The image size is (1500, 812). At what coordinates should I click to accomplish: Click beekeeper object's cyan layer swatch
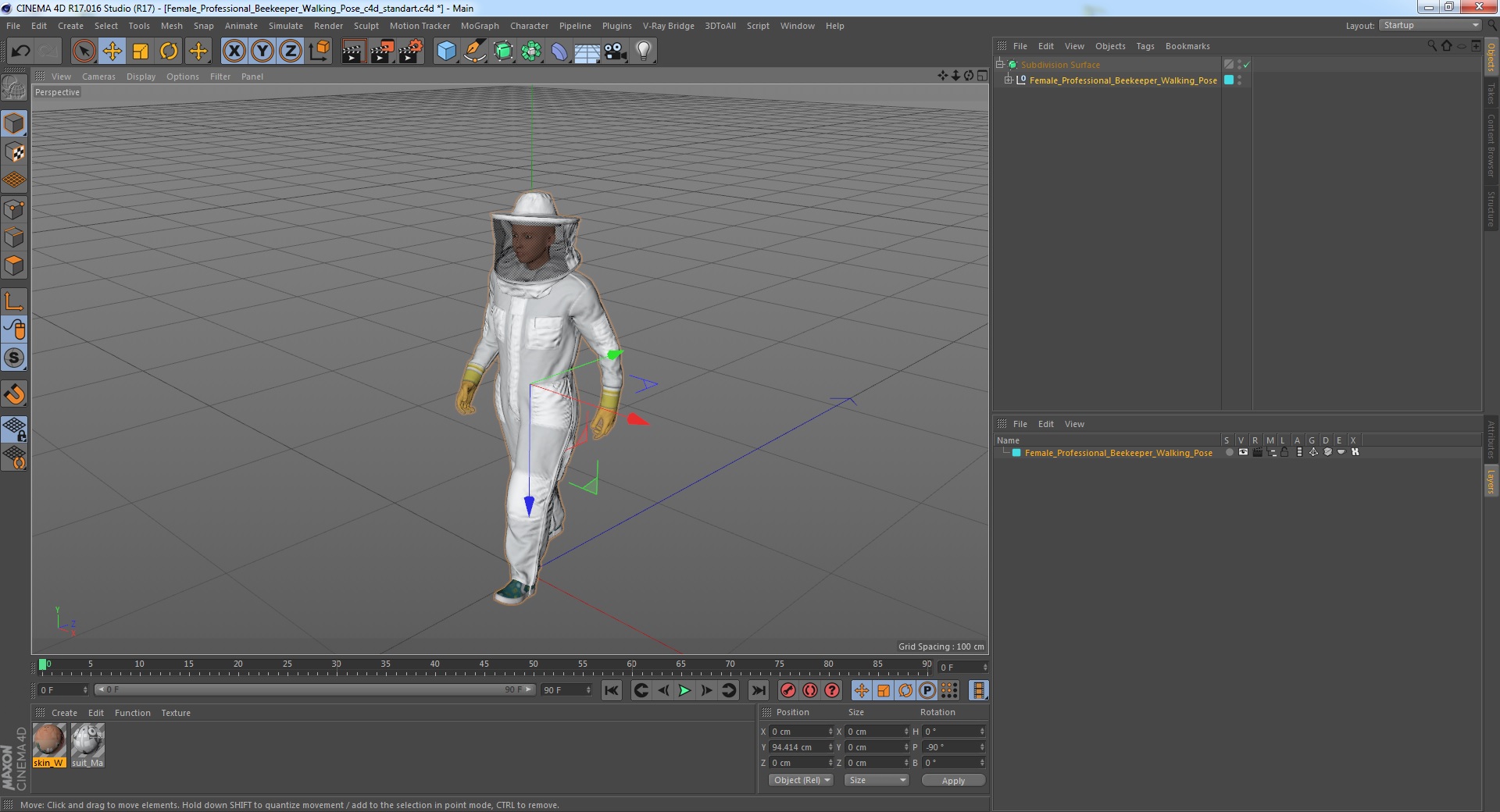1228,80
